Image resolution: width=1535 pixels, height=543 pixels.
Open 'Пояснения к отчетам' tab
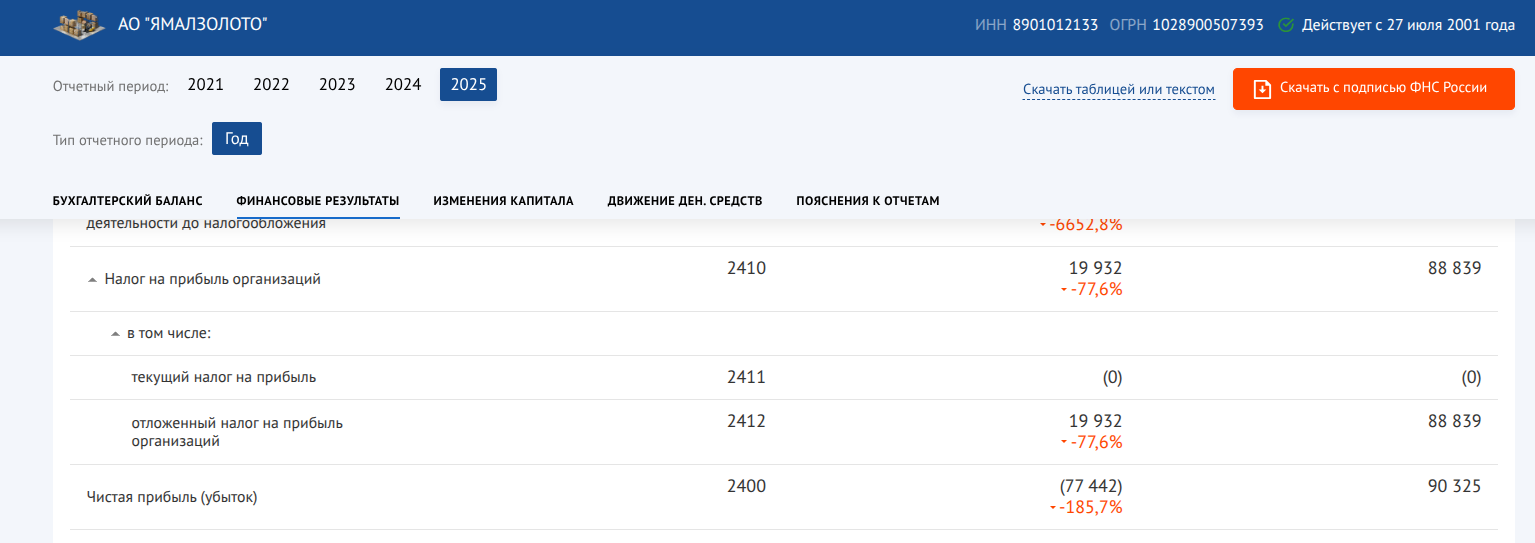[868, 201]
